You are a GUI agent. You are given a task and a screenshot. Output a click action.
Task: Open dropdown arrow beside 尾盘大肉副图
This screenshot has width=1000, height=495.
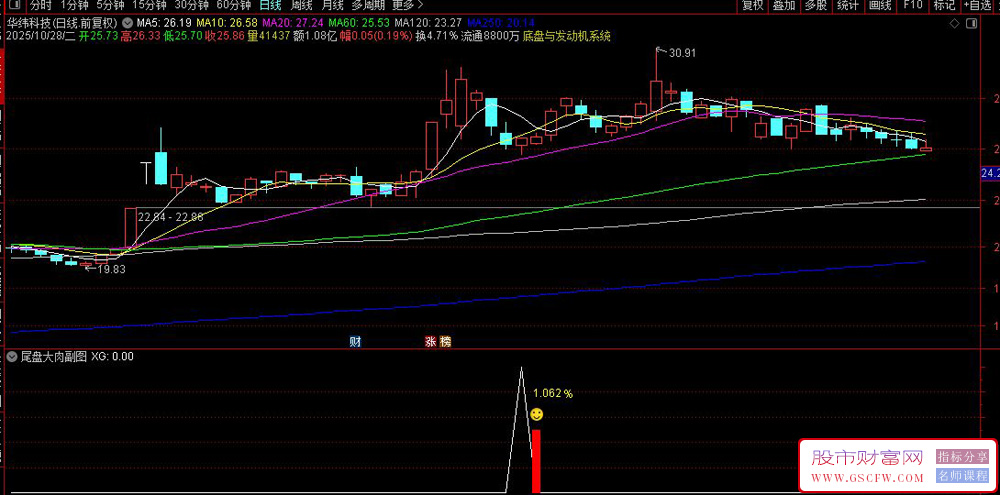tap(12, 357)
